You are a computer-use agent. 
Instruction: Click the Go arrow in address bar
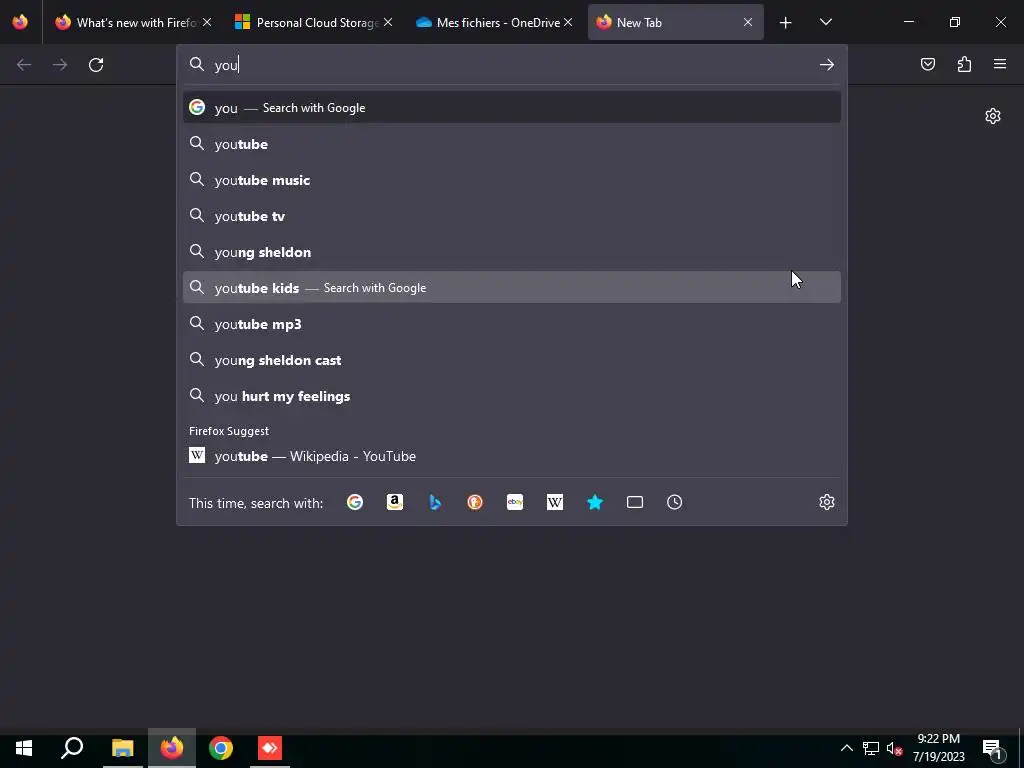point(827,65)
